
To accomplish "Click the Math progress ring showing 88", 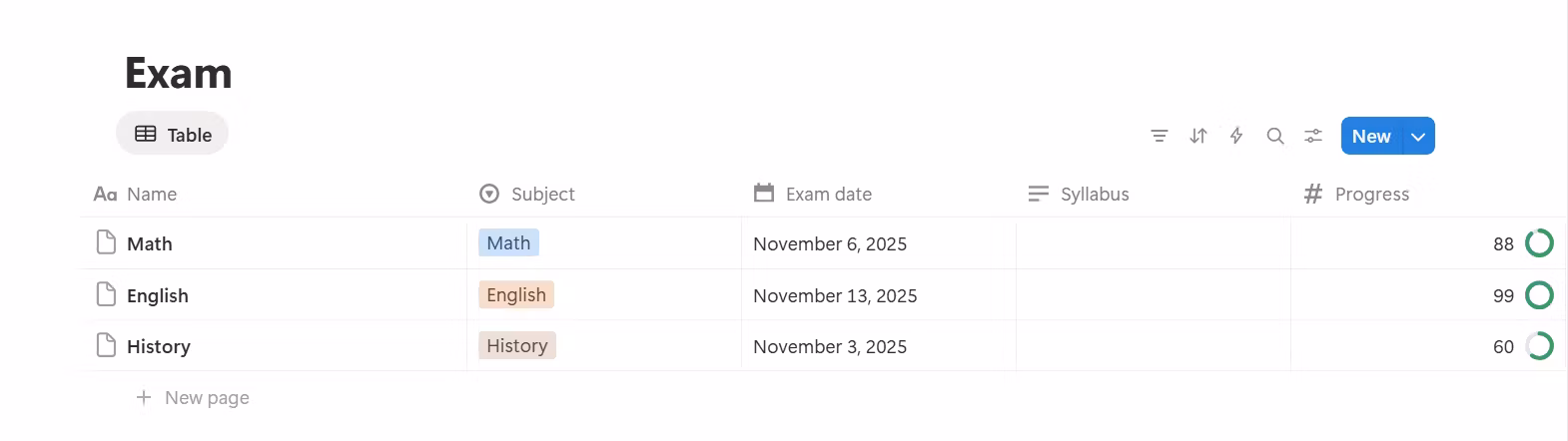I will click(x=1539, y=242).
